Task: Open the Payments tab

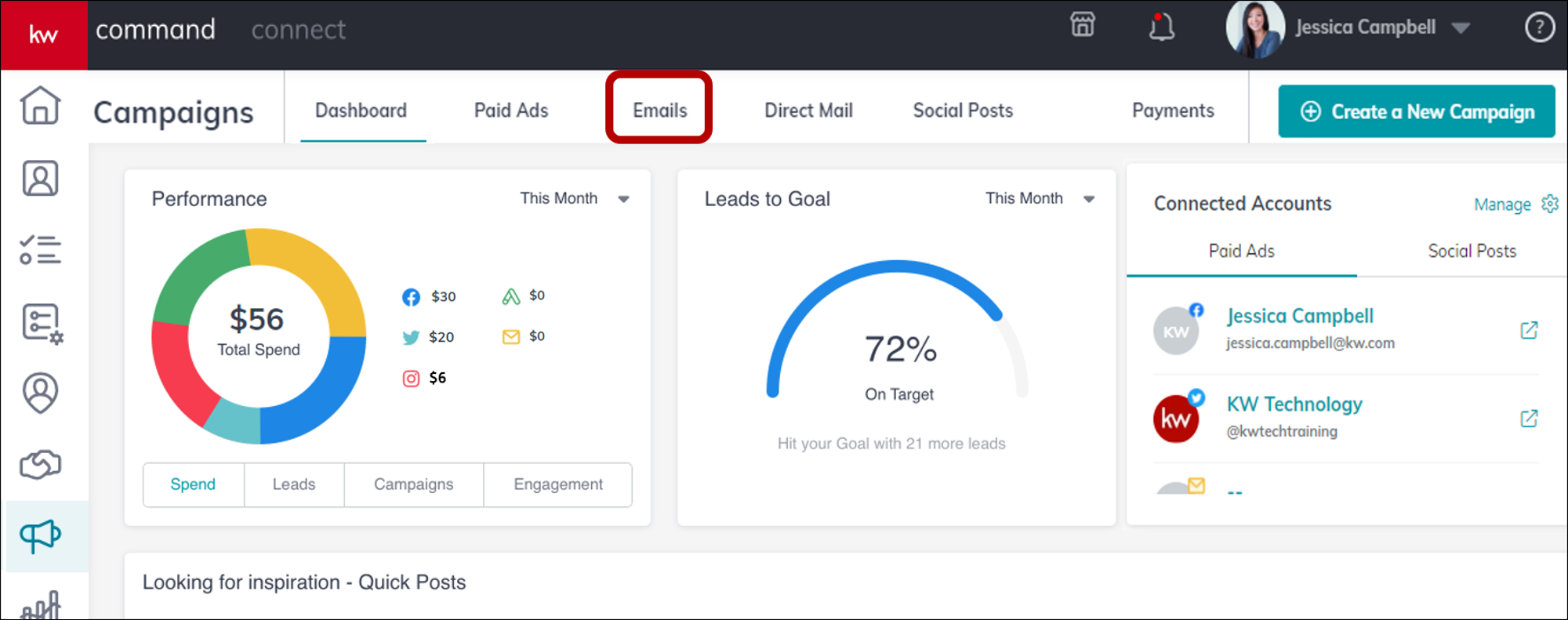Action: click(x=1173, y=111)
